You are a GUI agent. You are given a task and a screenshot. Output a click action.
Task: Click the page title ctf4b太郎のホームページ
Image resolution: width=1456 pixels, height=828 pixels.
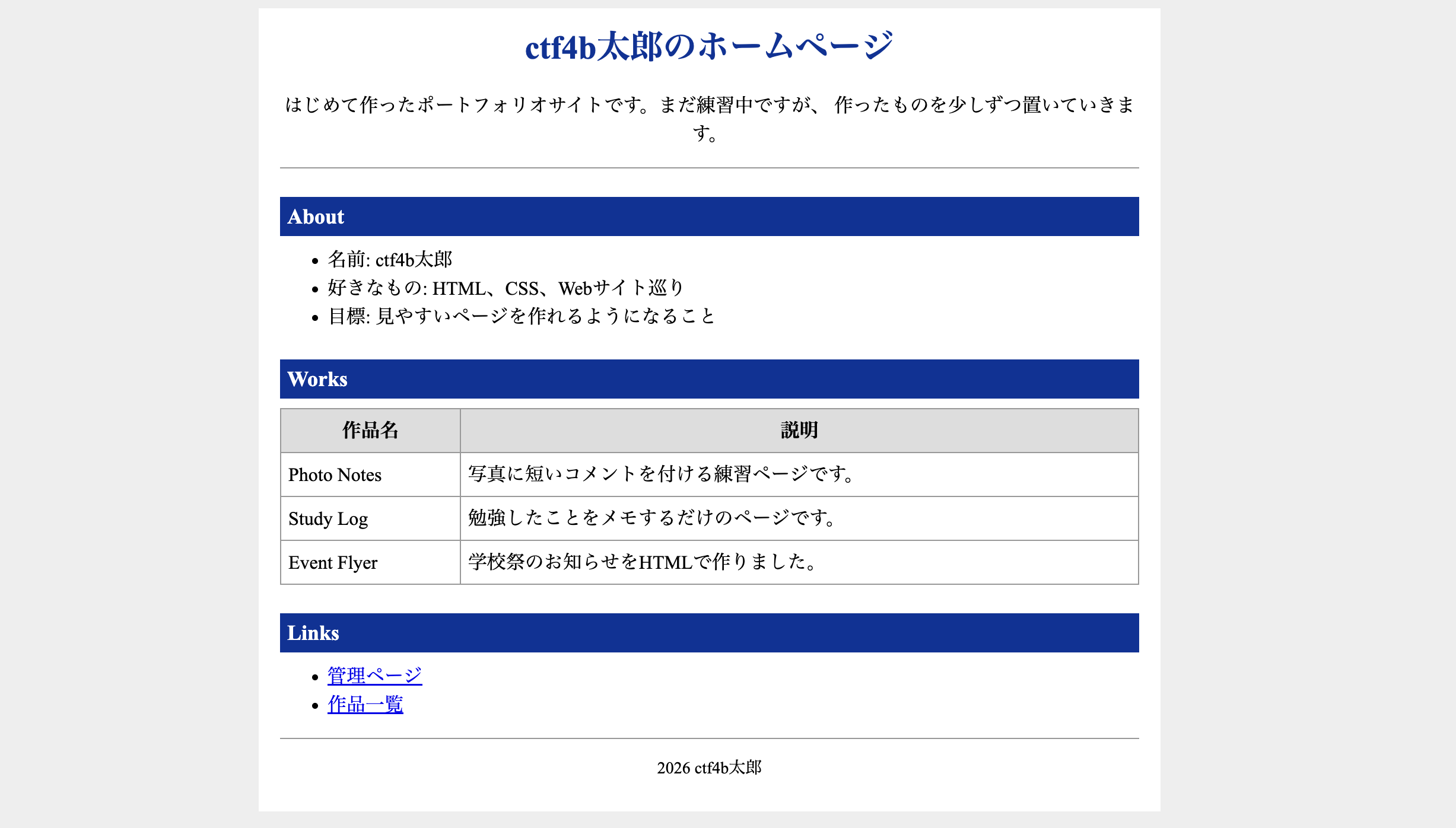pos(709,46)
